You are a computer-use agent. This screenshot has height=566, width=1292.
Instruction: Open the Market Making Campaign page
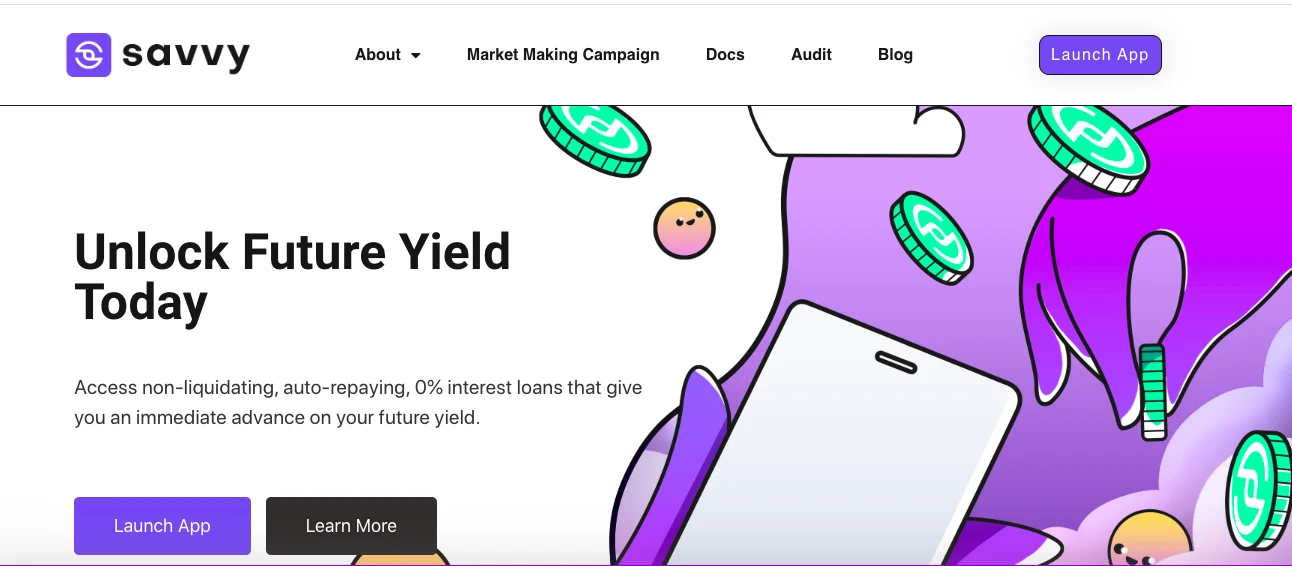pyautogui.click(x=563, y=55)
